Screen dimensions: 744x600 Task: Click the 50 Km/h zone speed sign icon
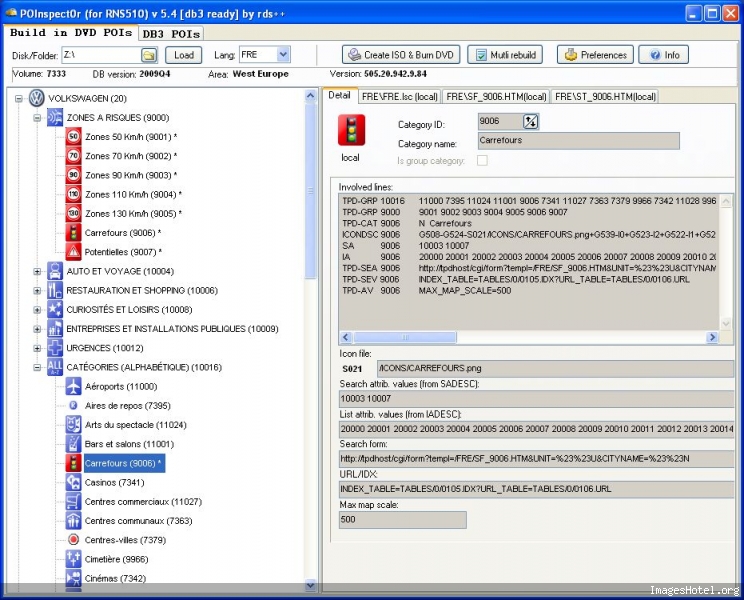pyautogui.click(x=73, y=137)
